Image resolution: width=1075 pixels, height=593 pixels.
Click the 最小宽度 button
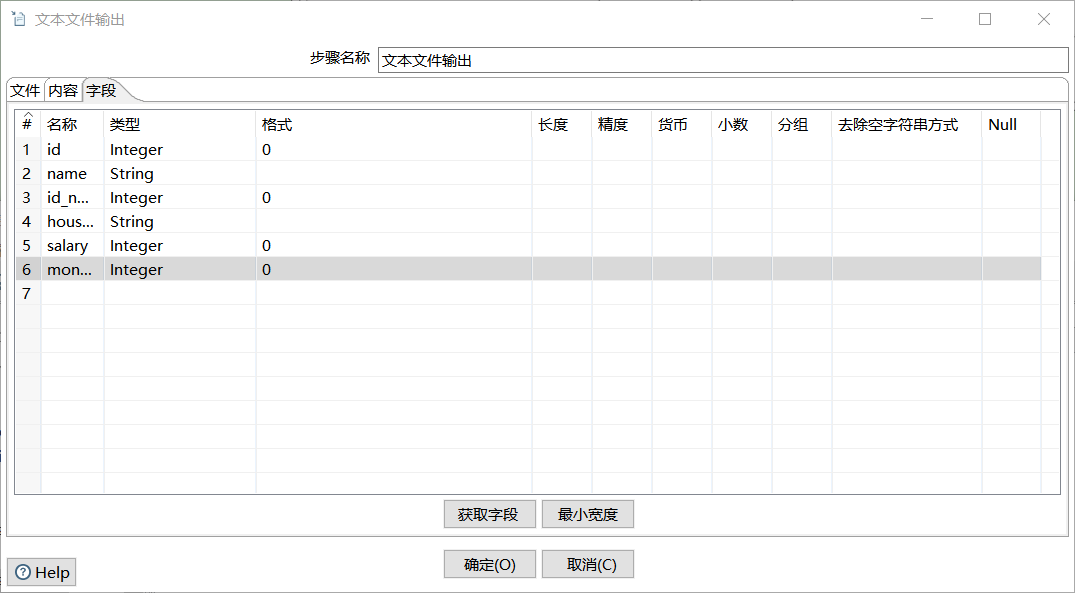tap(588, 514)
